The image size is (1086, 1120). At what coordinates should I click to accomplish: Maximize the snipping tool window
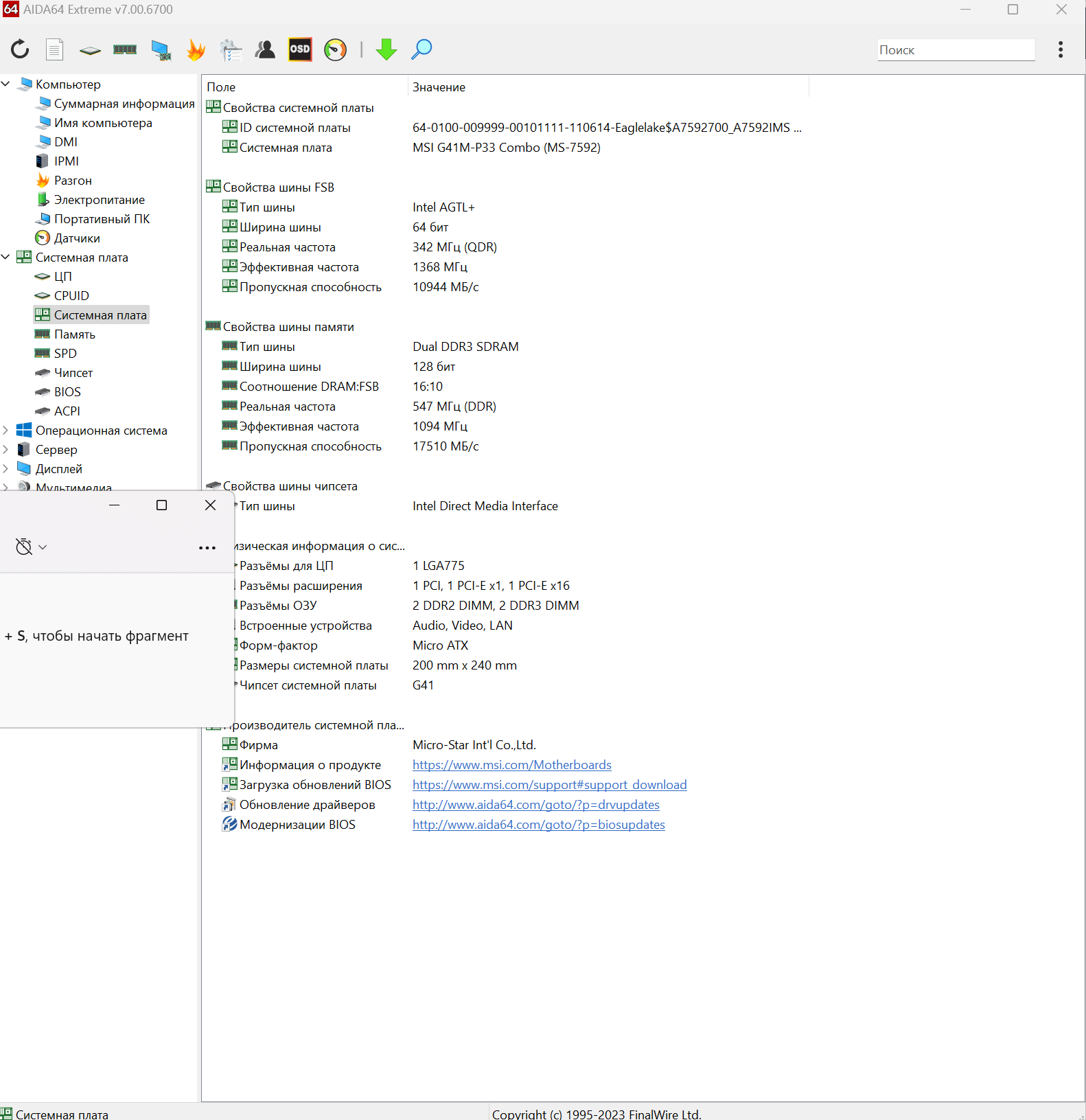coord(162,505)
